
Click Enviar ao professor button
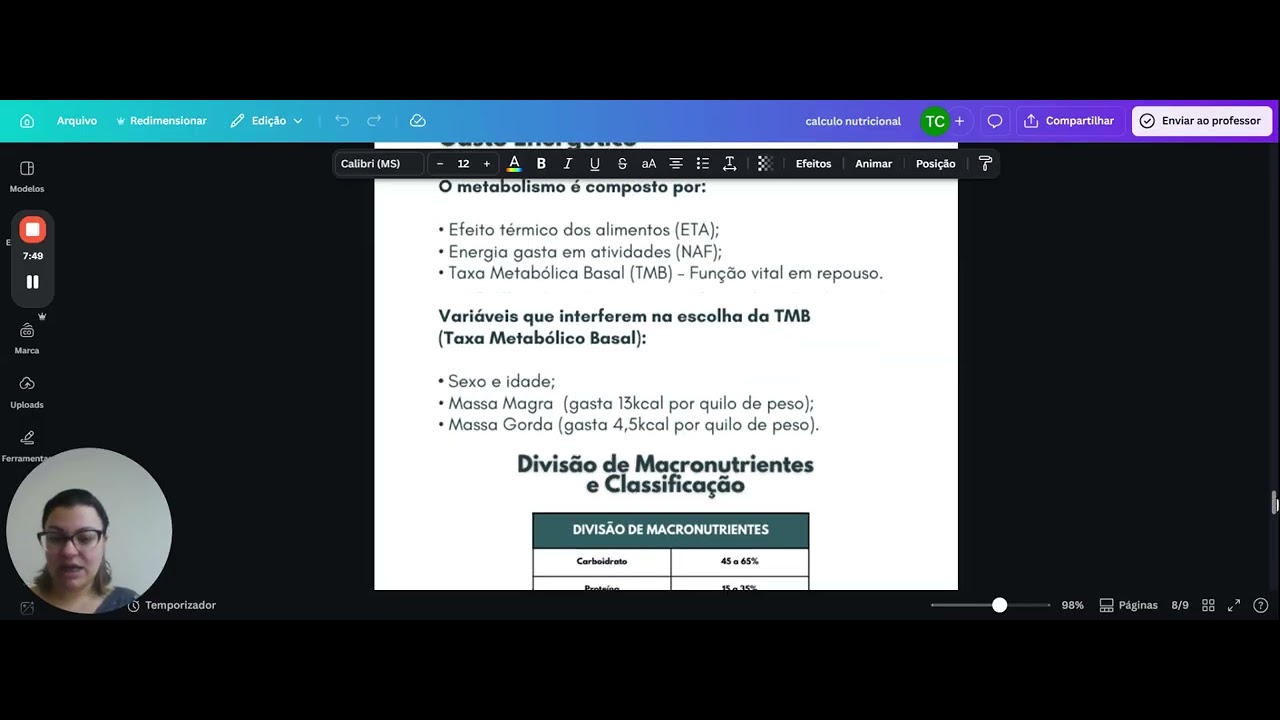point(1201,121)
